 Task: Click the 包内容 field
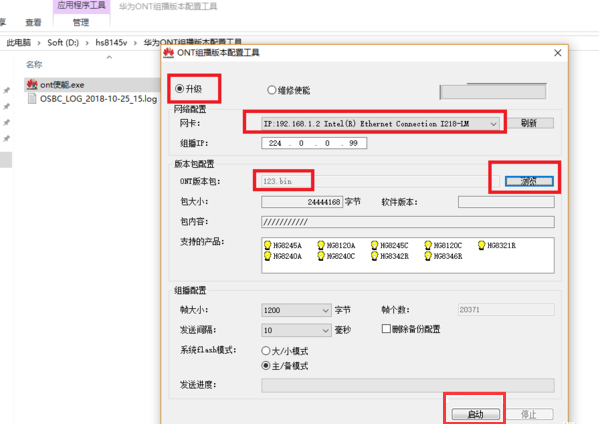coord(408,222)
